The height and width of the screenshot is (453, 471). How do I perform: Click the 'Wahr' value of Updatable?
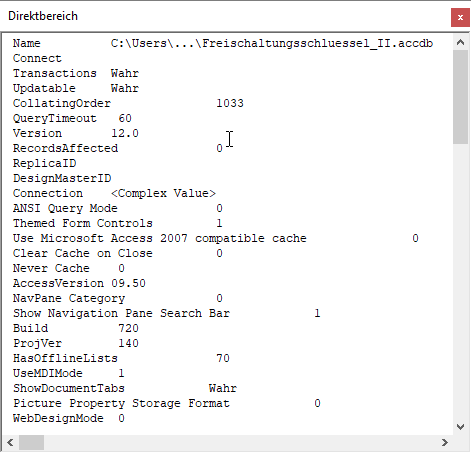125,88
